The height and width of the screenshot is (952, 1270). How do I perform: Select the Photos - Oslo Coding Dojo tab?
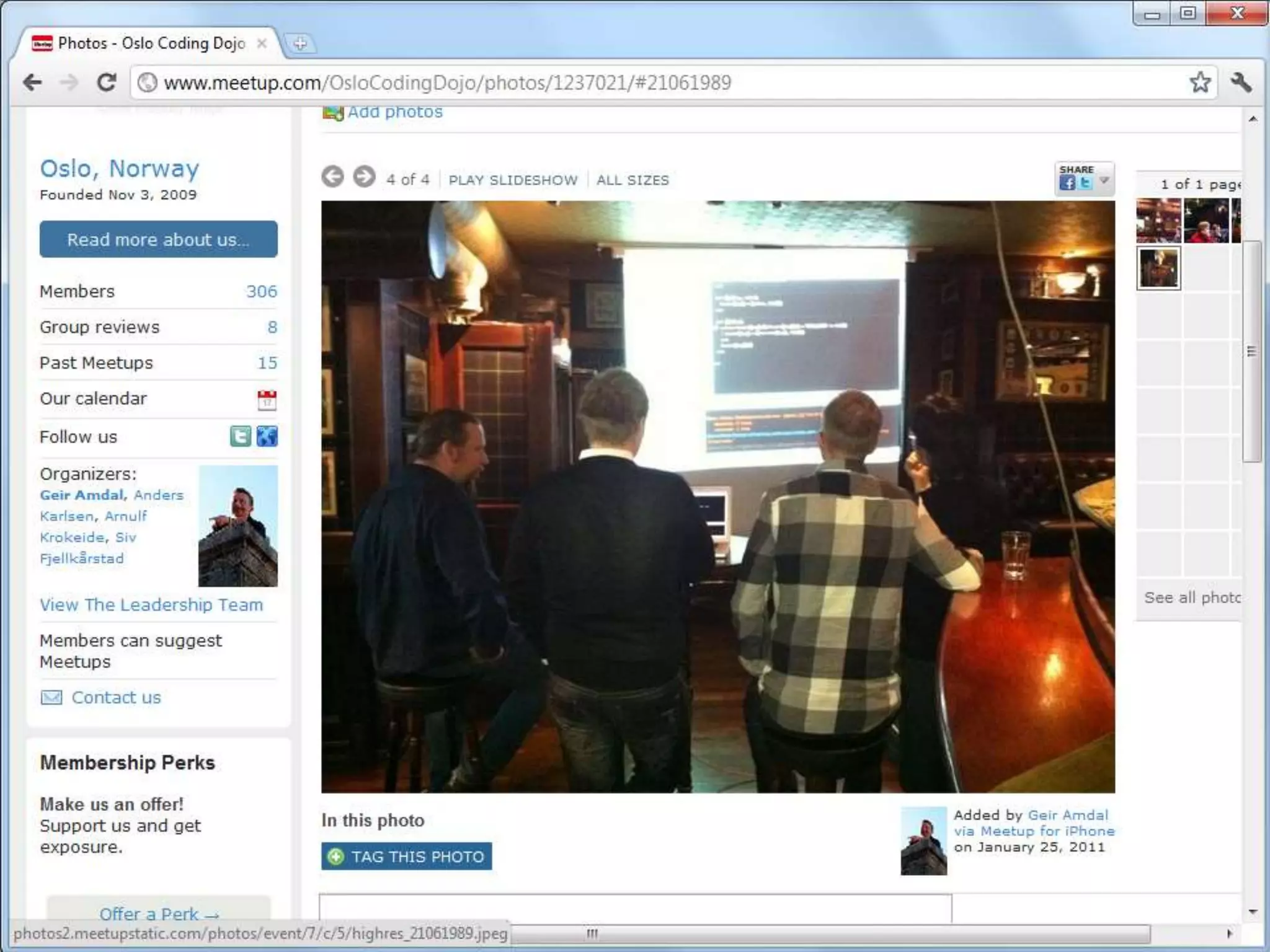pos(149,43)
